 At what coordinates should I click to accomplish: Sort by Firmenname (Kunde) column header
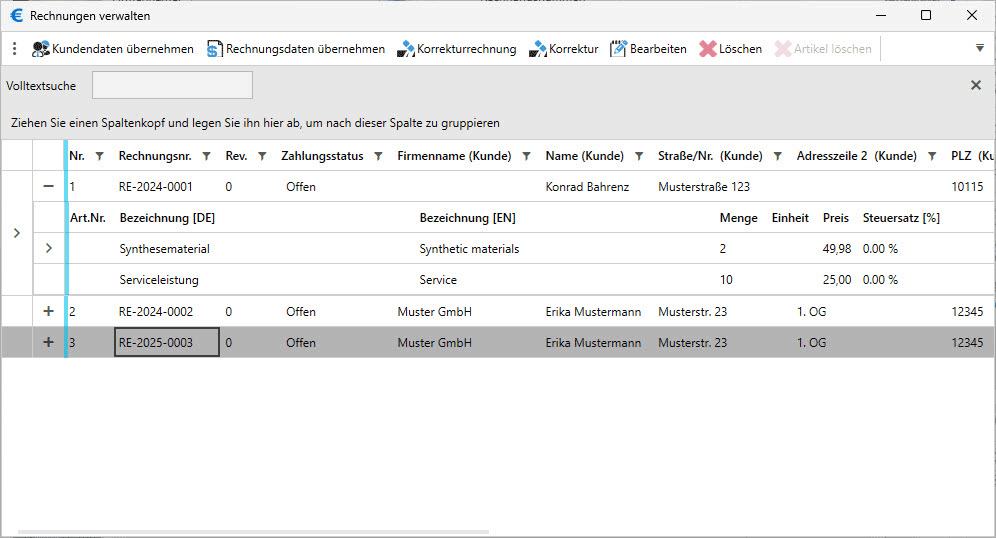[x=454, y=156]
